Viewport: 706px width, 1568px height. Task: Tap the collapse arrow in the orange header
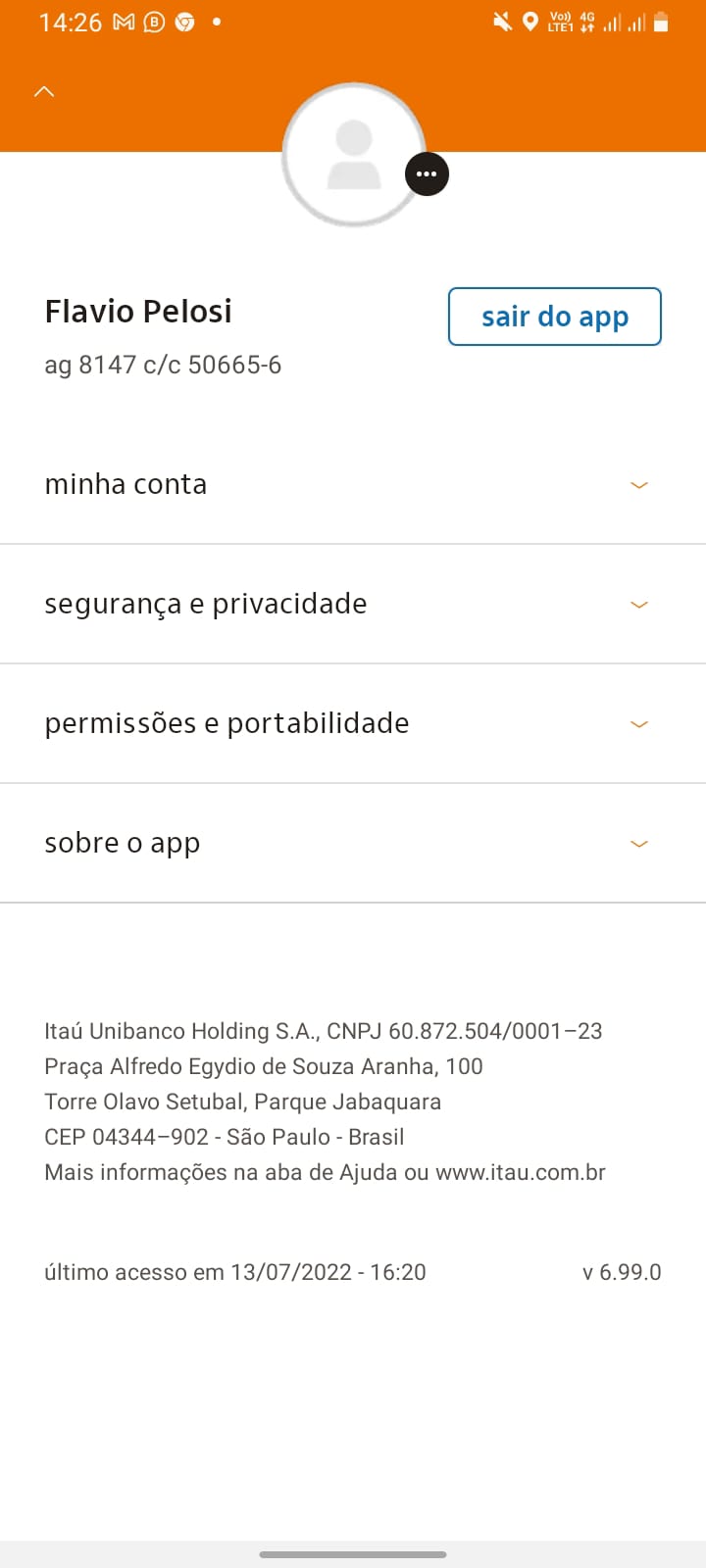[44, 92]
